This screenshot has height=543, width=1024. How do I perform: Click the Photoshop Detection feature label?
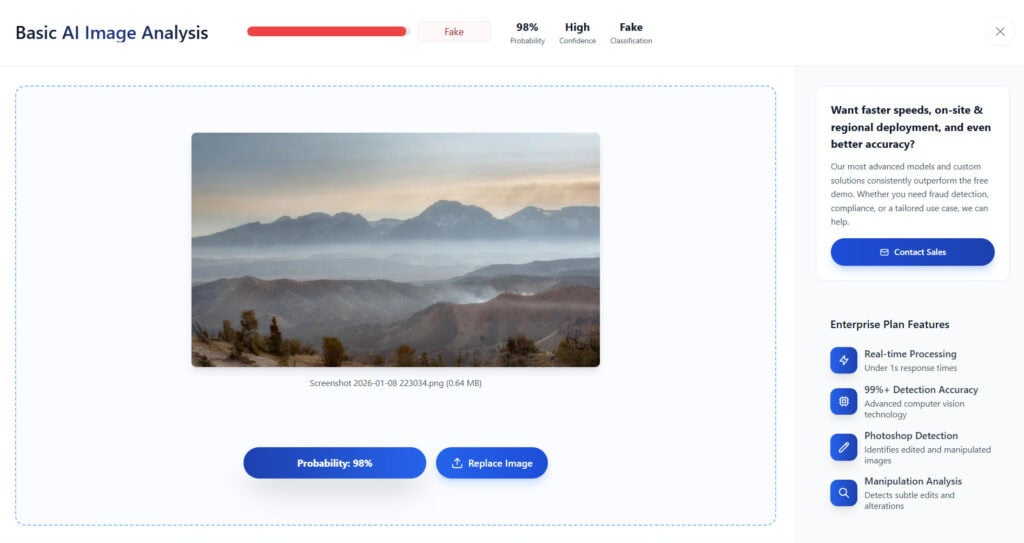pos(910,435)
